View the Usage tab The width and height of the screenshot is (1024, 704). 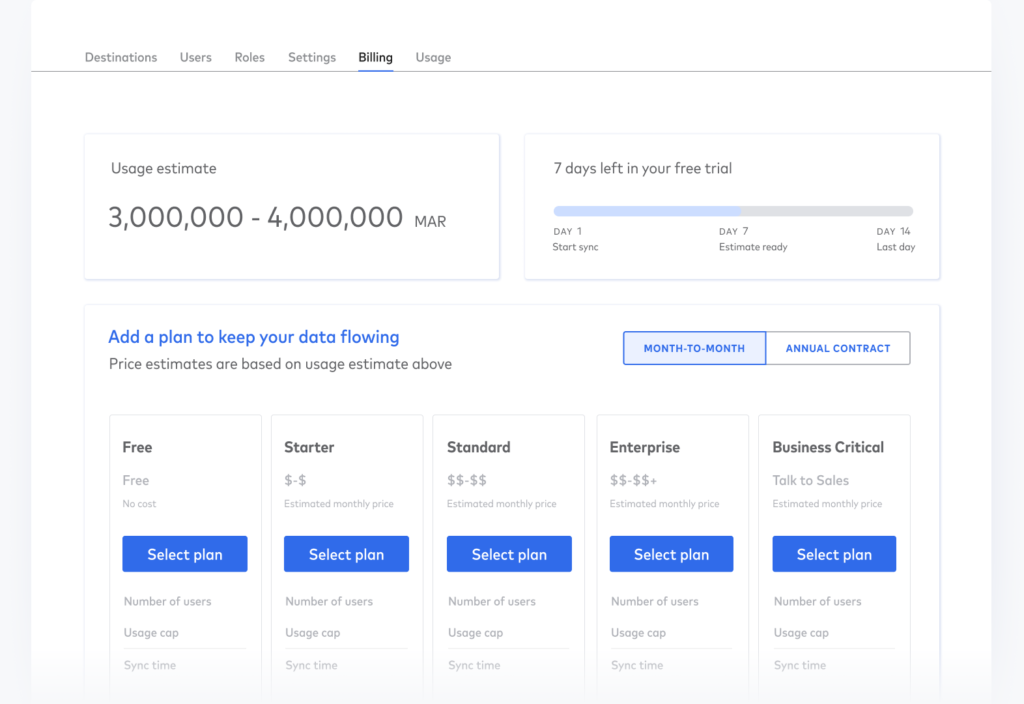coord(433,57)
